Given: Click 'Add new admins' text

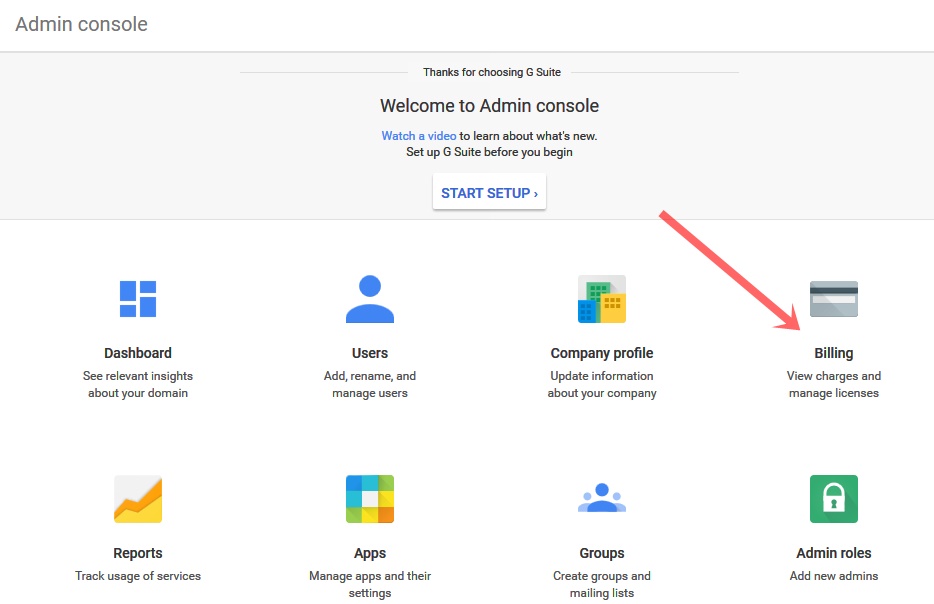Looking at the screenshot, I should point(833,576).
